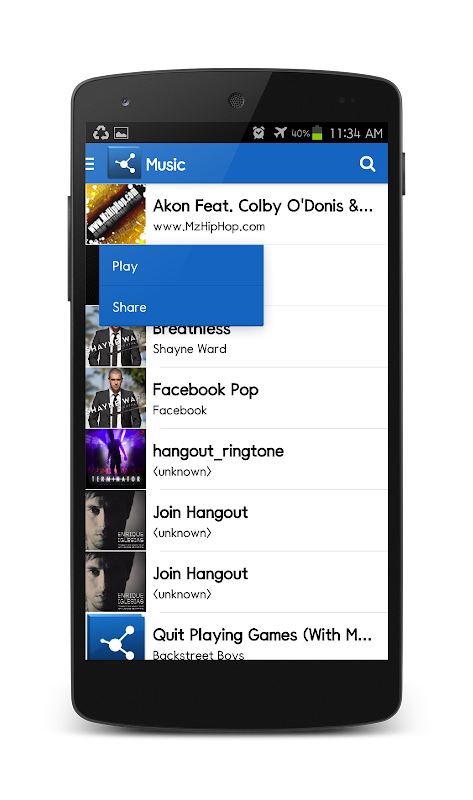The image size is (473, 800).
Task: Choose Share in the popup menu
Action: pos(181,307)
